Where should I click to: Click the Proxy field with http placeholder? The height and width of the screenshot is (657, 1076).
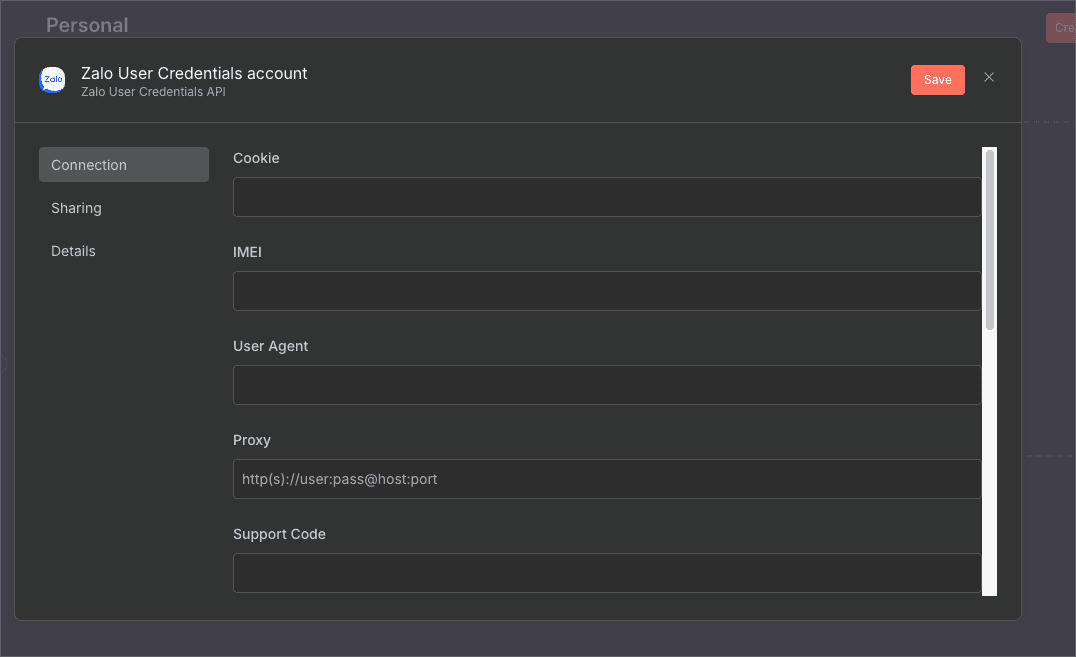[606, 479]
